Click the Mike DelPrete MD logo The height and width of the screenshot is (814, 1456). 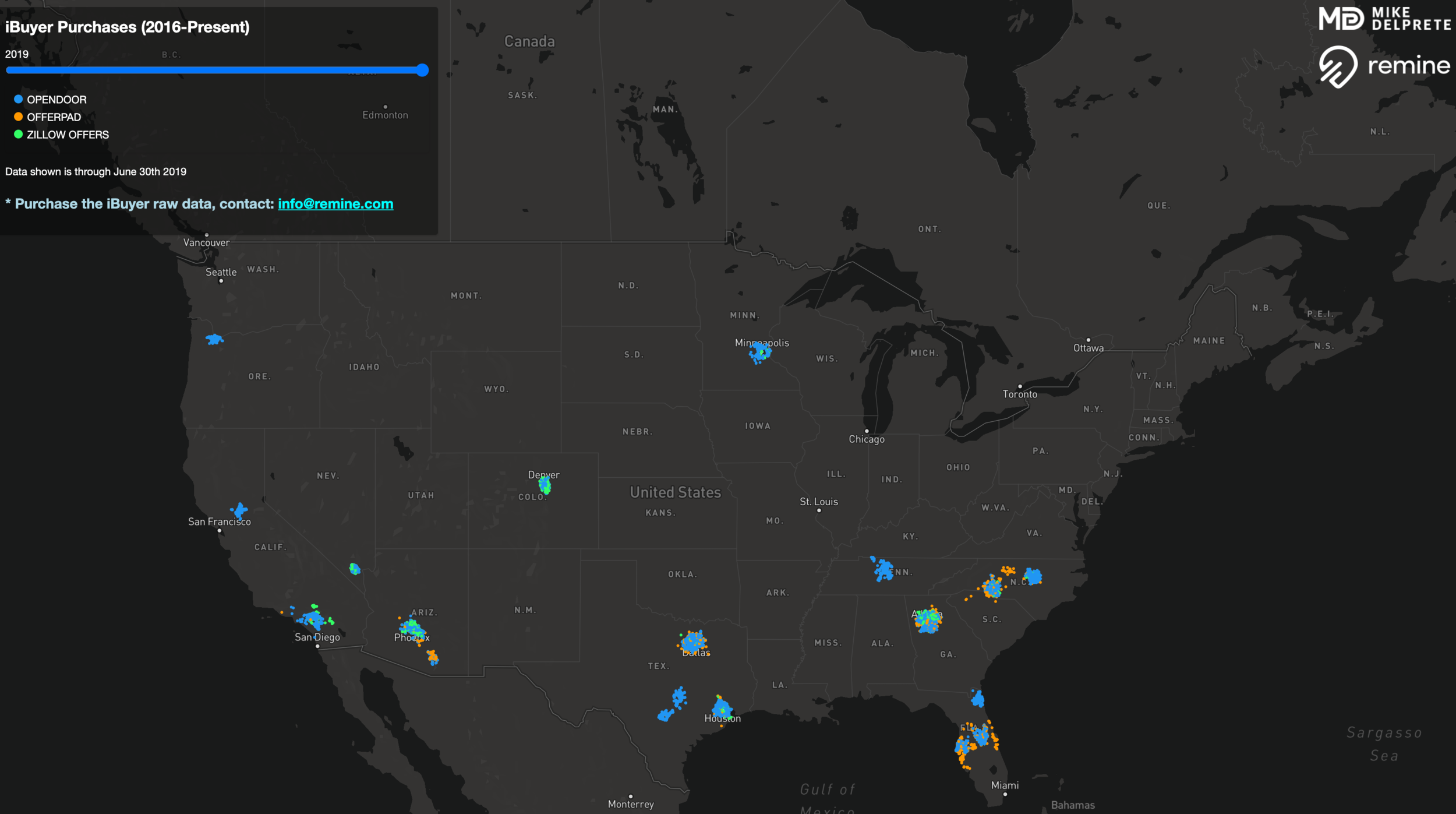pyautogui.click(x=1341, y=19)
